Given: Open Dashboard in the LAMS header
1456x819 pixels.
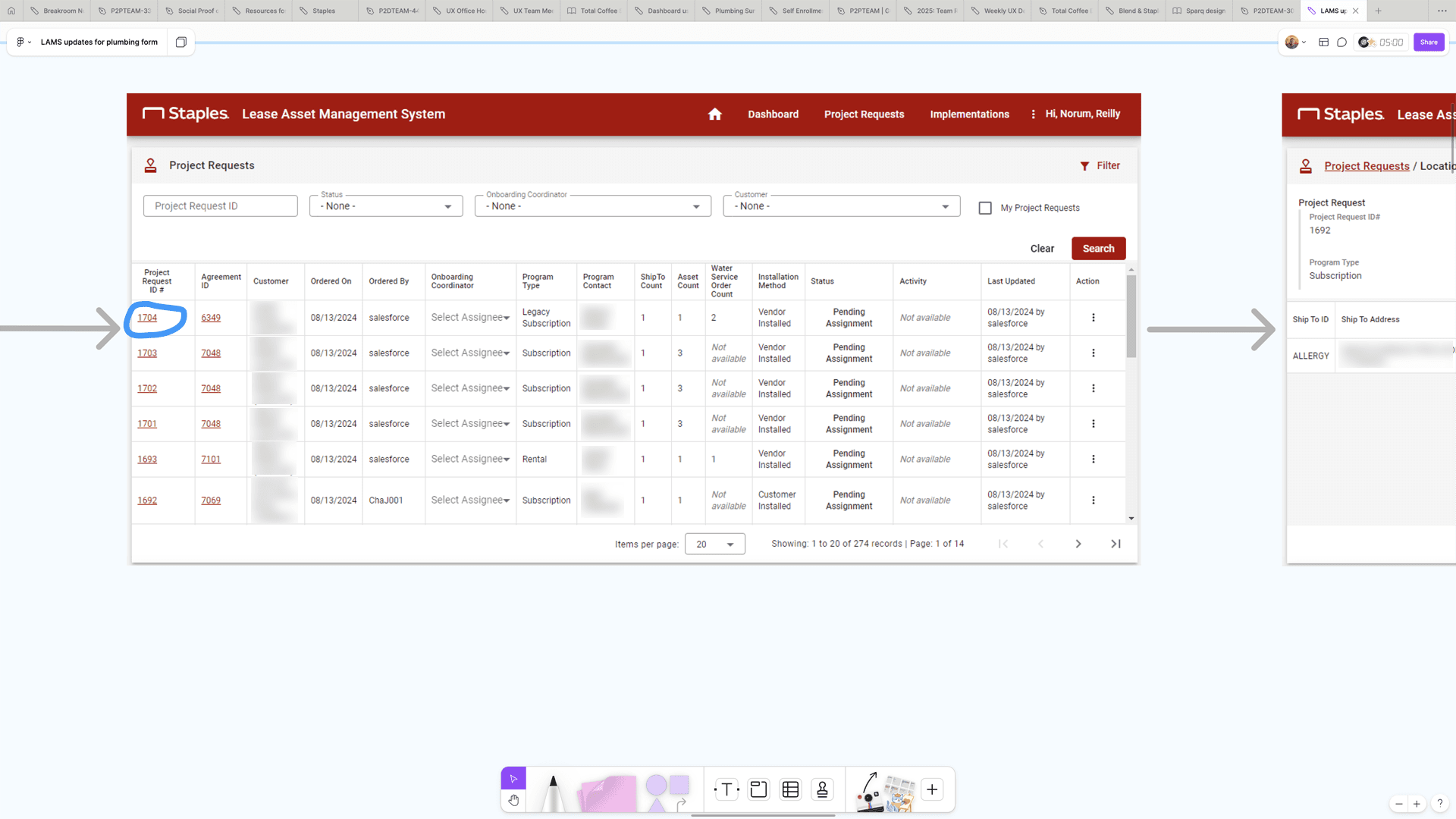Looking at the screenshot, I should pos(773,115).
